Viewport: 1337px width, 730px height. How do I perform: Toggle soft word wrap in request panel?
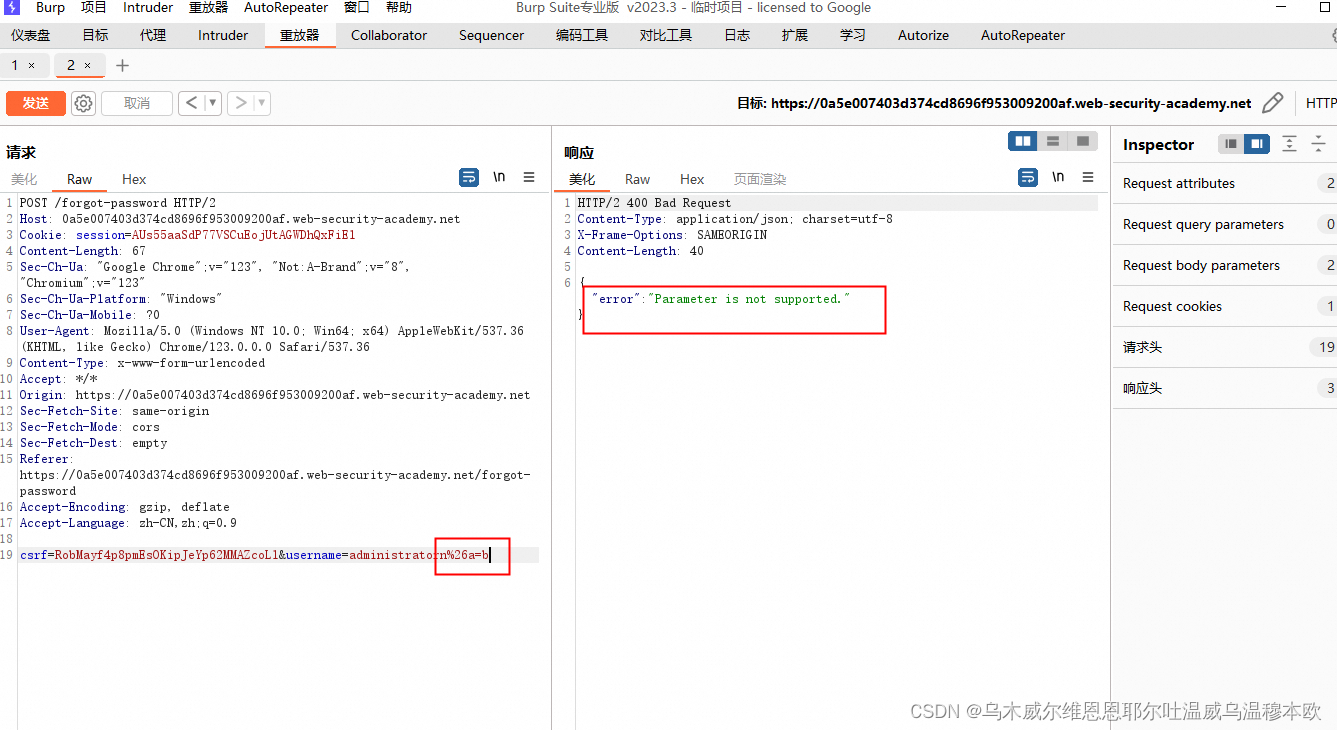[x=469, y=177]
